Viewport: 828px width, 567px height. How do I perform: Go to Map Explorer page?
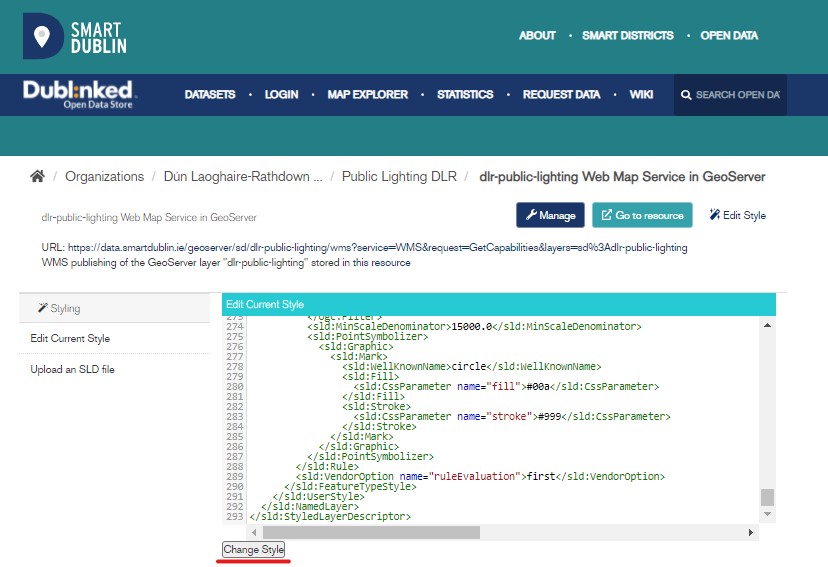click(x=367, y=95)
